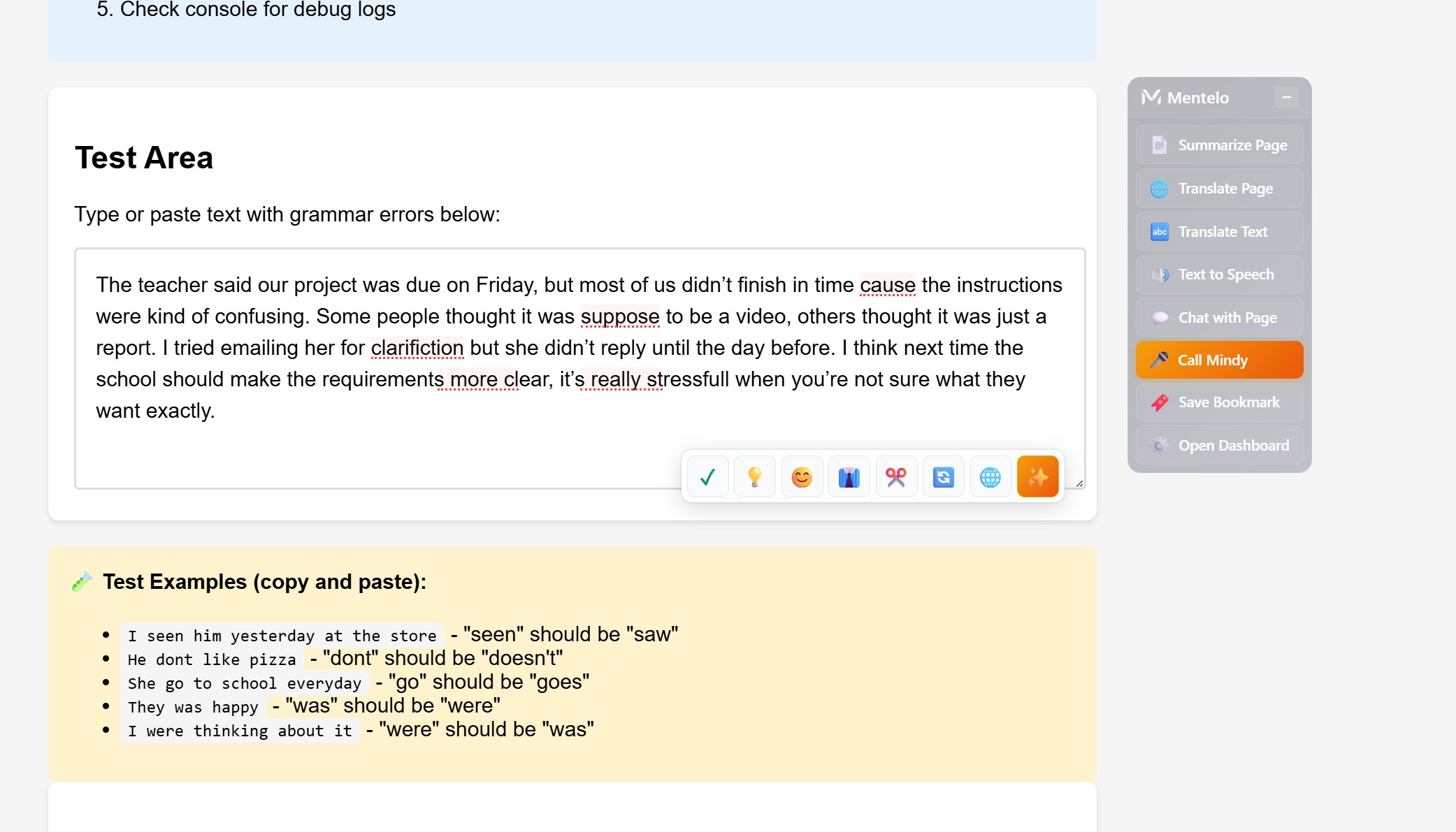Screen dimensions: 1456x832
Task: Select Translate Page option
Action: tap(1219, 189)
